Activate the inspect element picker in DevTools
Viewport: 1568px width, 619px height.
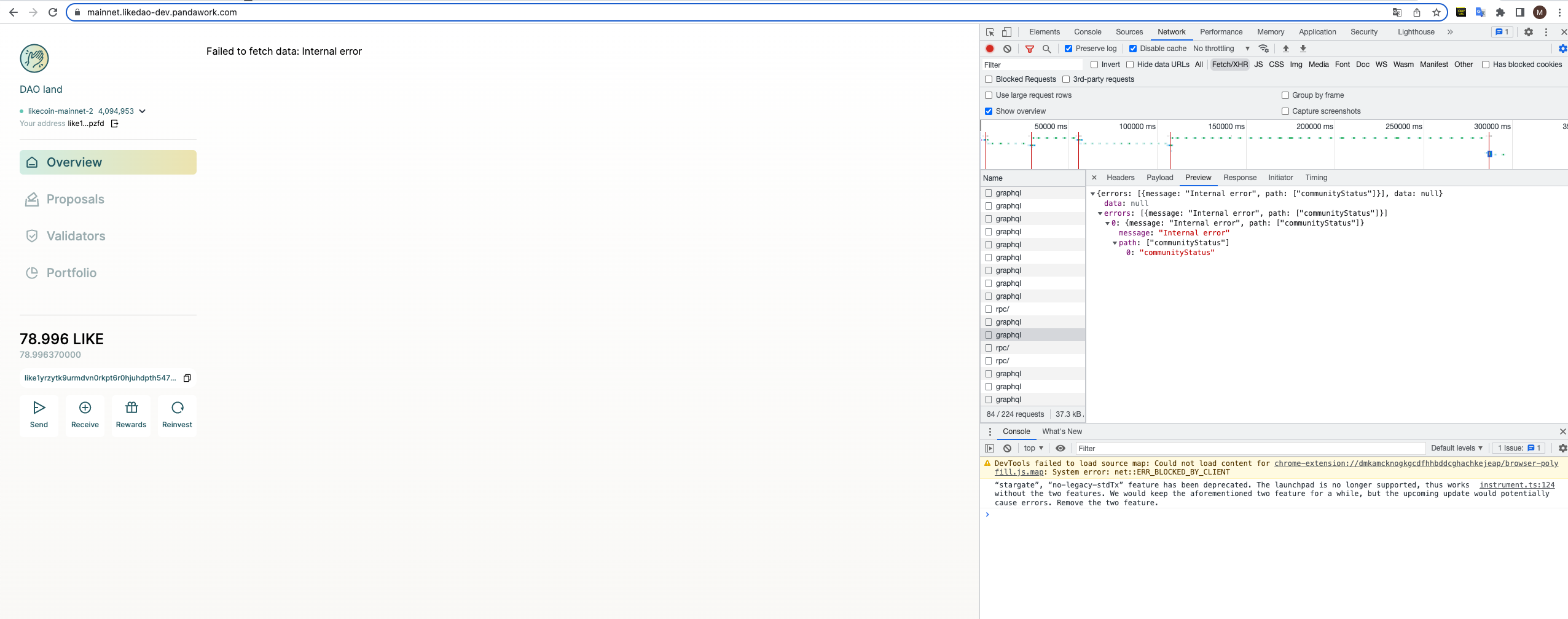pyautogui.click(x=990, y=32)
